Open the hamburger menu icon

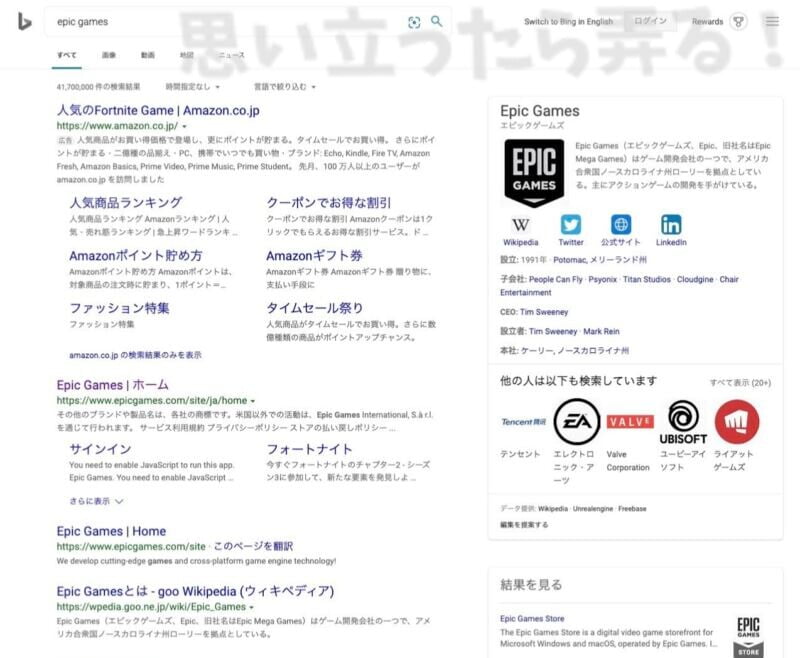pos(772,21)
